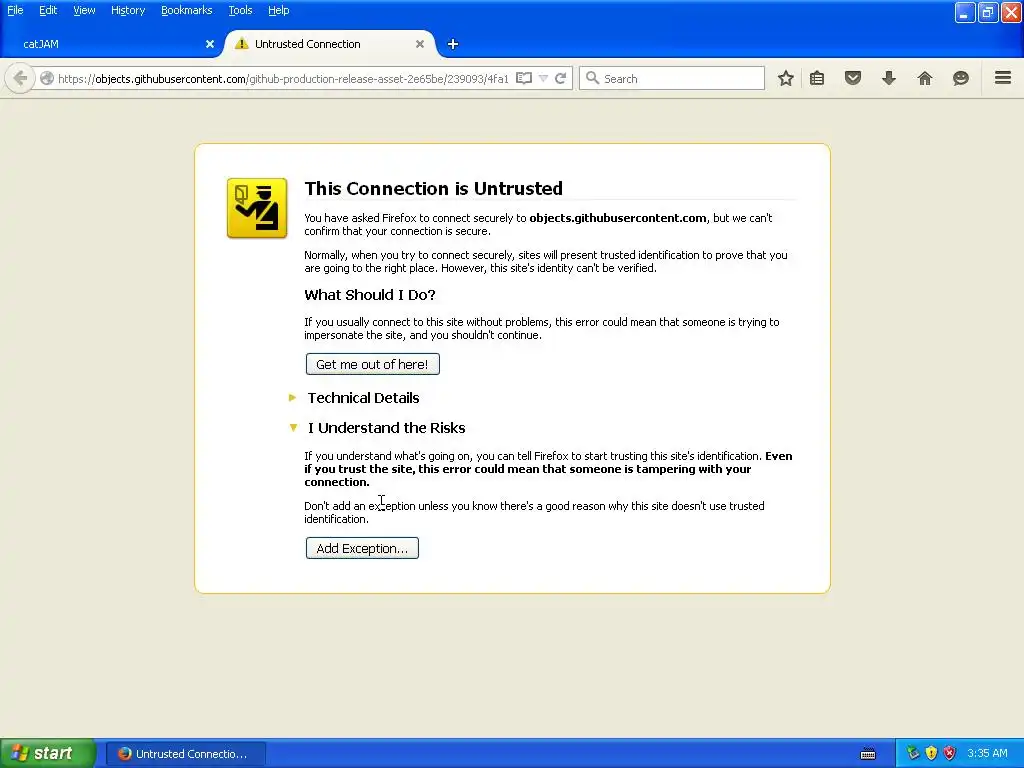Screen dimensions: 1024x768
Task: Select Untrusted Connection taskbar button
Action: (x=185, y=754)
